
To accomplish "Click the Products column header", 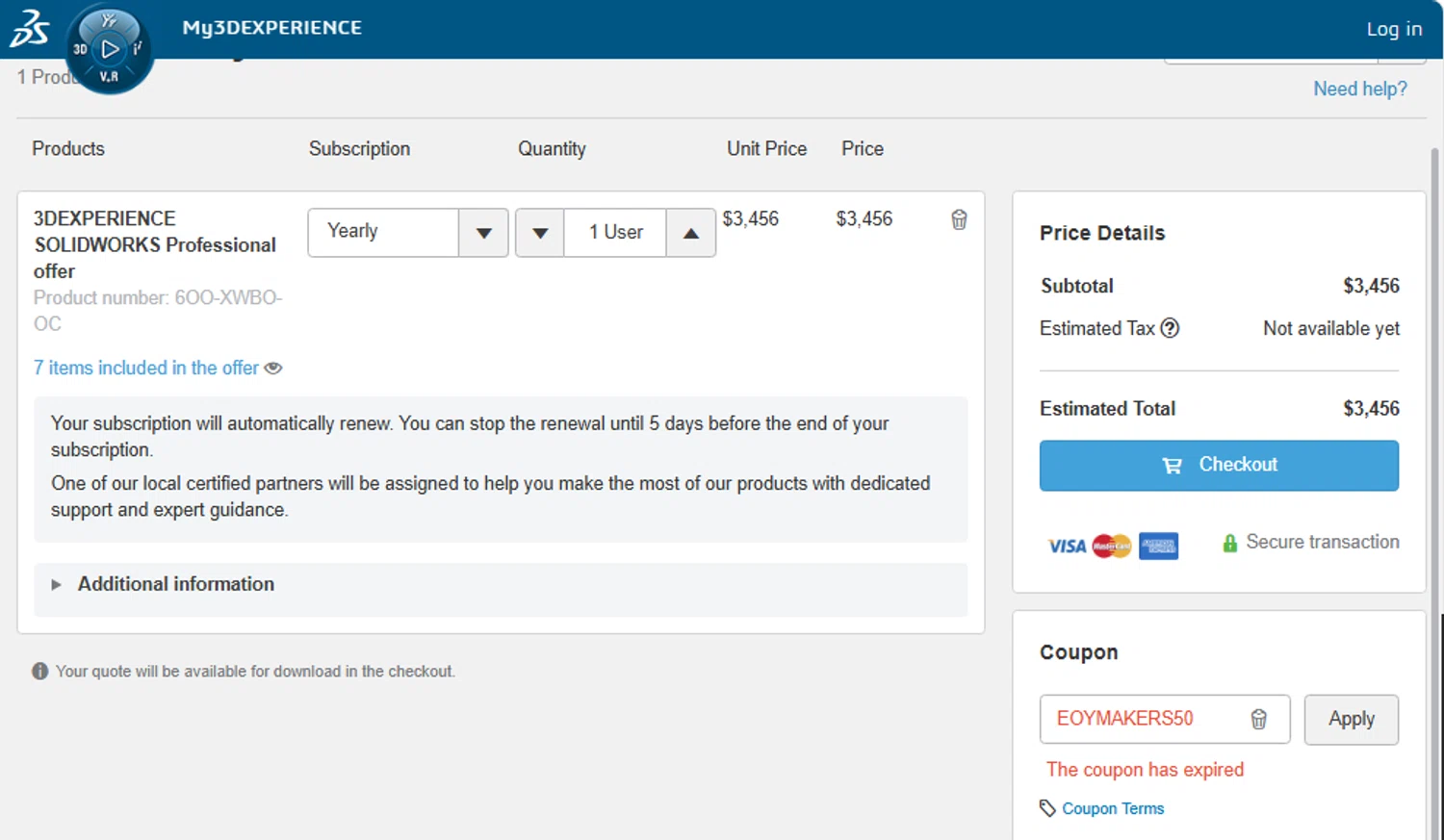I will click(x=68, y=148).
